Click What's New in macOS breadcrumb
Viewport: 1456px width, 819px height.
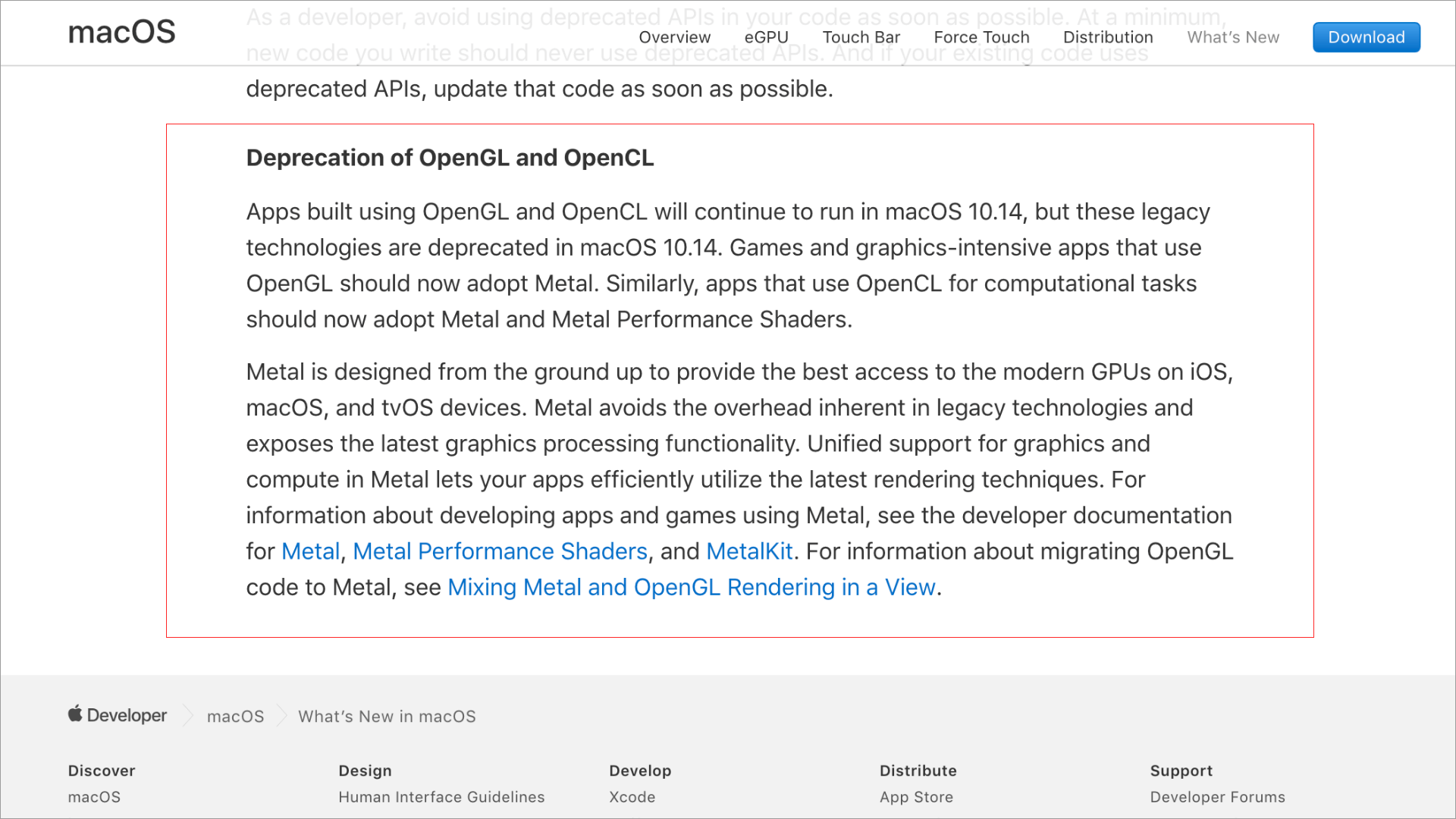387,717
